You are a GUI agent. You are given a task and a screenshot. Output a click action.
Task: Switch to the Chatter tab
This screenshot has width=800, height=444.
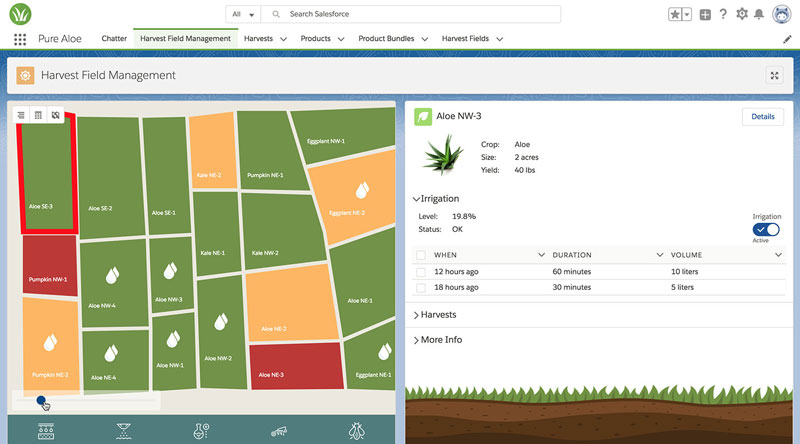[x=114, y=39]
